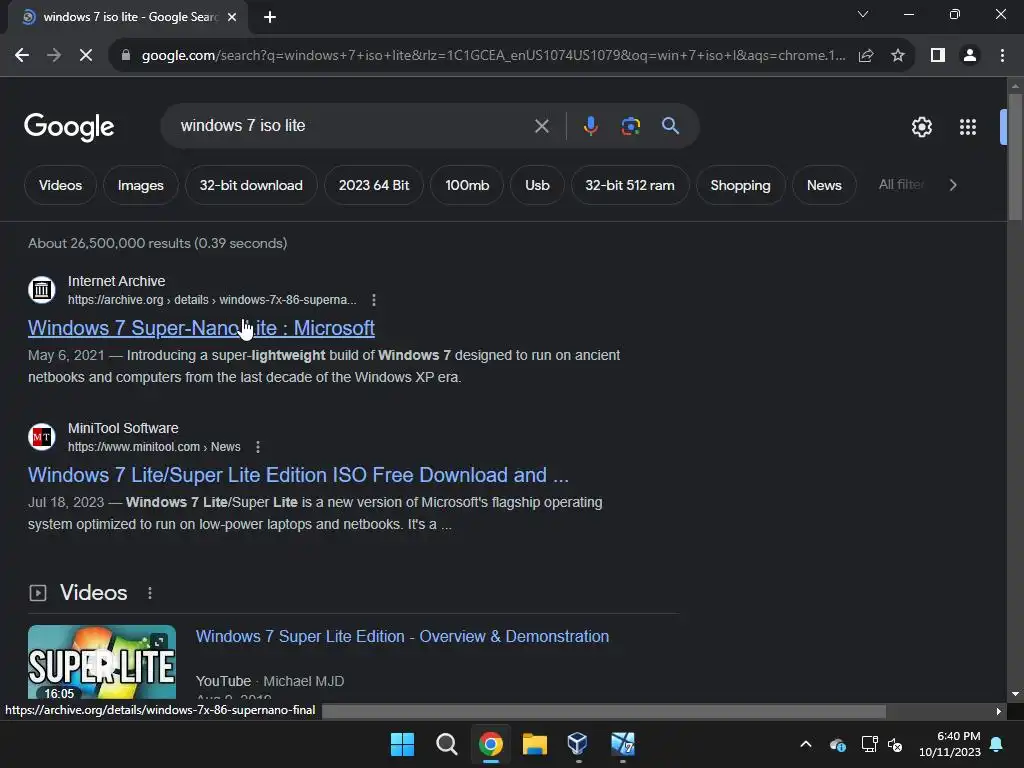Show more filter chips with arrow

[x=953, y=185]
